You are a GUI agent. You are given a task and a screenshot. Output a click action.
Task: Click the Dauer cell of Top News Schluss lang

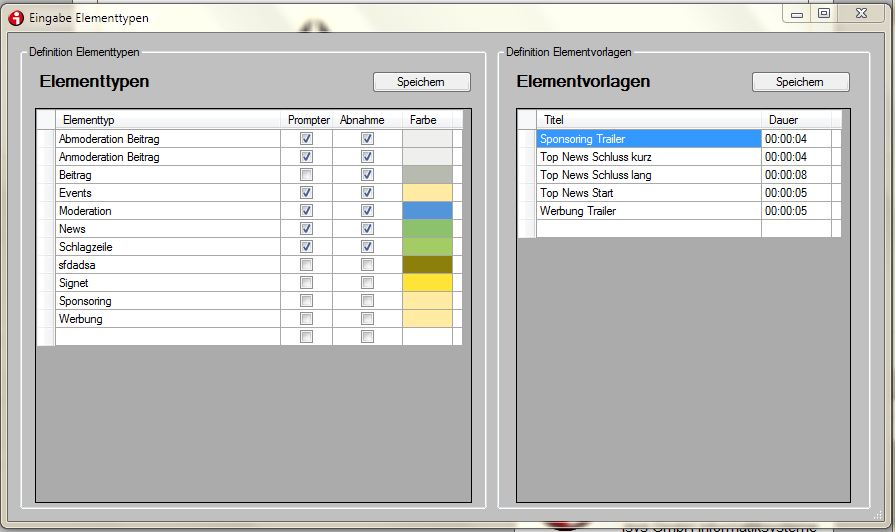[795, 175]
